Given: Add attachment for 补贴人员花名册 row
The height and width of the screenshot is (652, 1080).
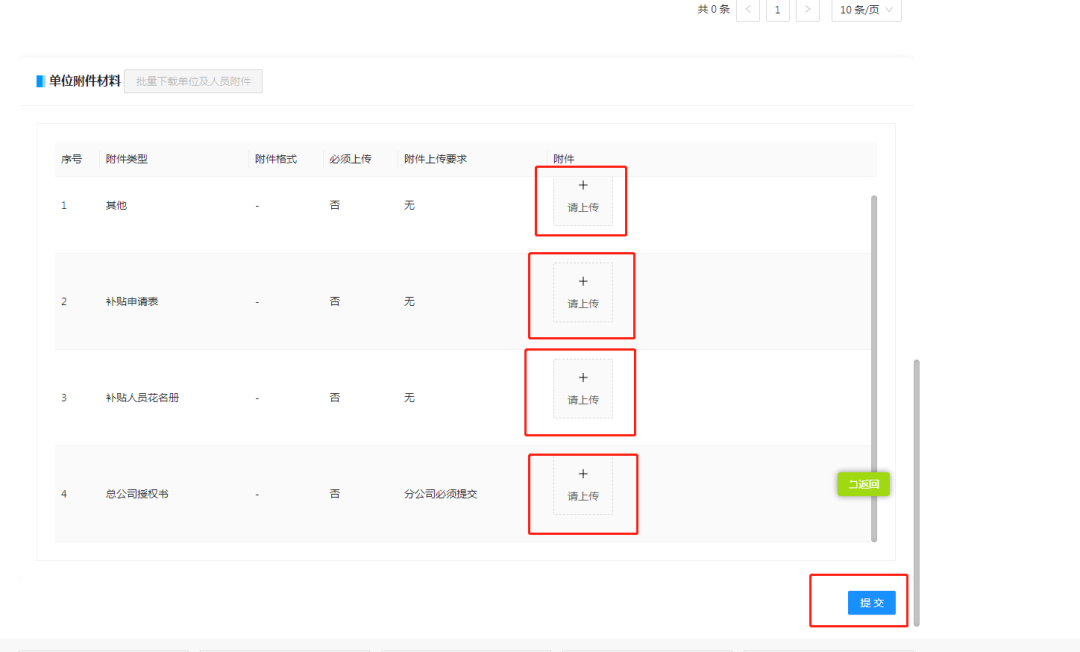Looking at the screenshot, I should pos(583,388).
